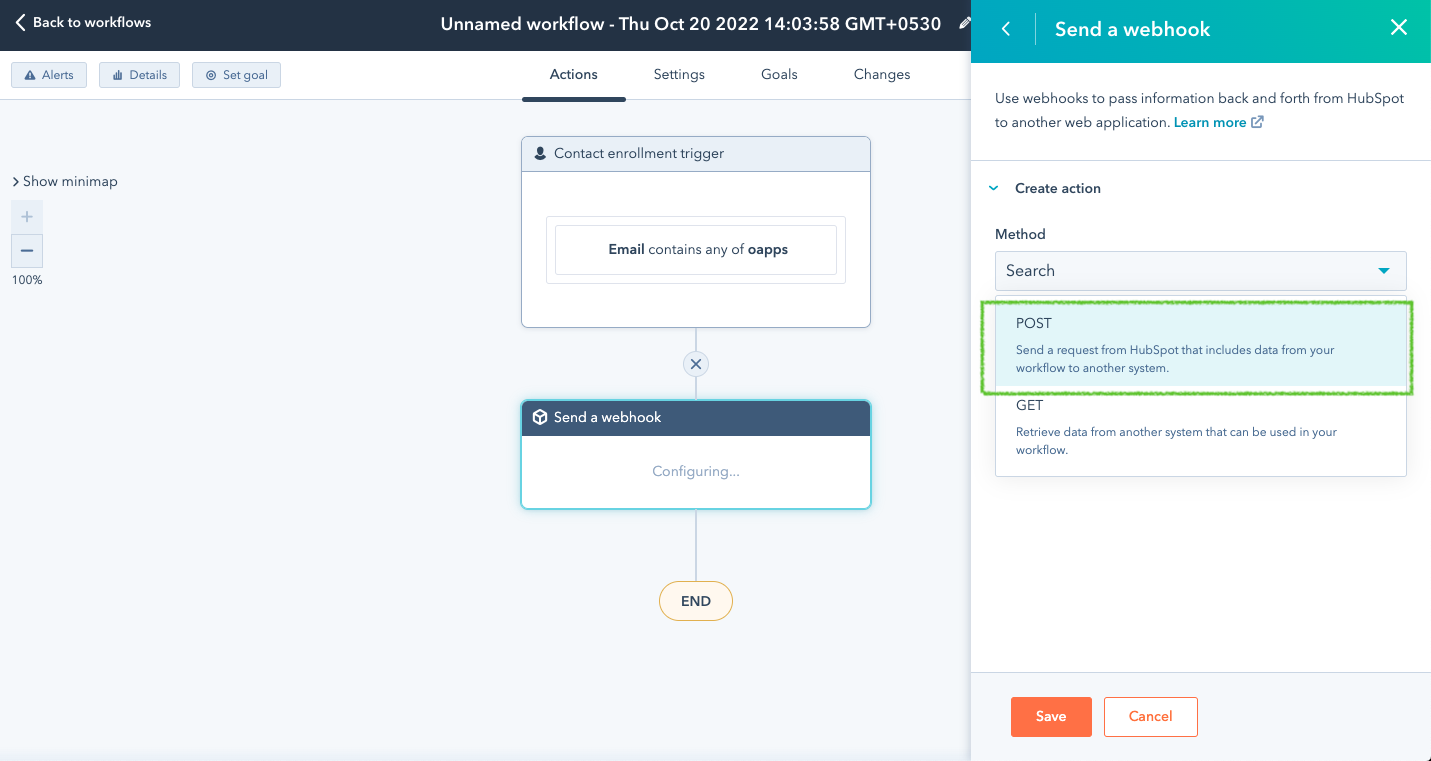
Task: Click the 100% zoom level label
Action: [27, 281]
